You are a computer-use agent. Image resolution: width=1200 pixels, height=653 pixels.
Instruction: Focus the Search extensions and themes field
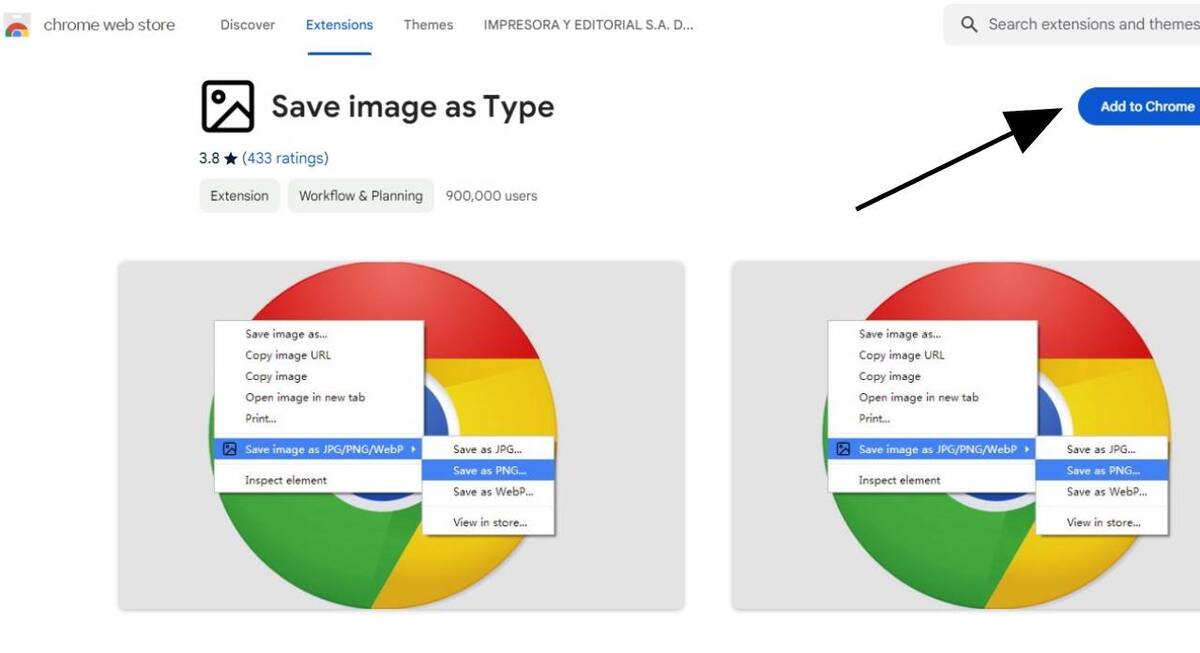click(1090, 24)
